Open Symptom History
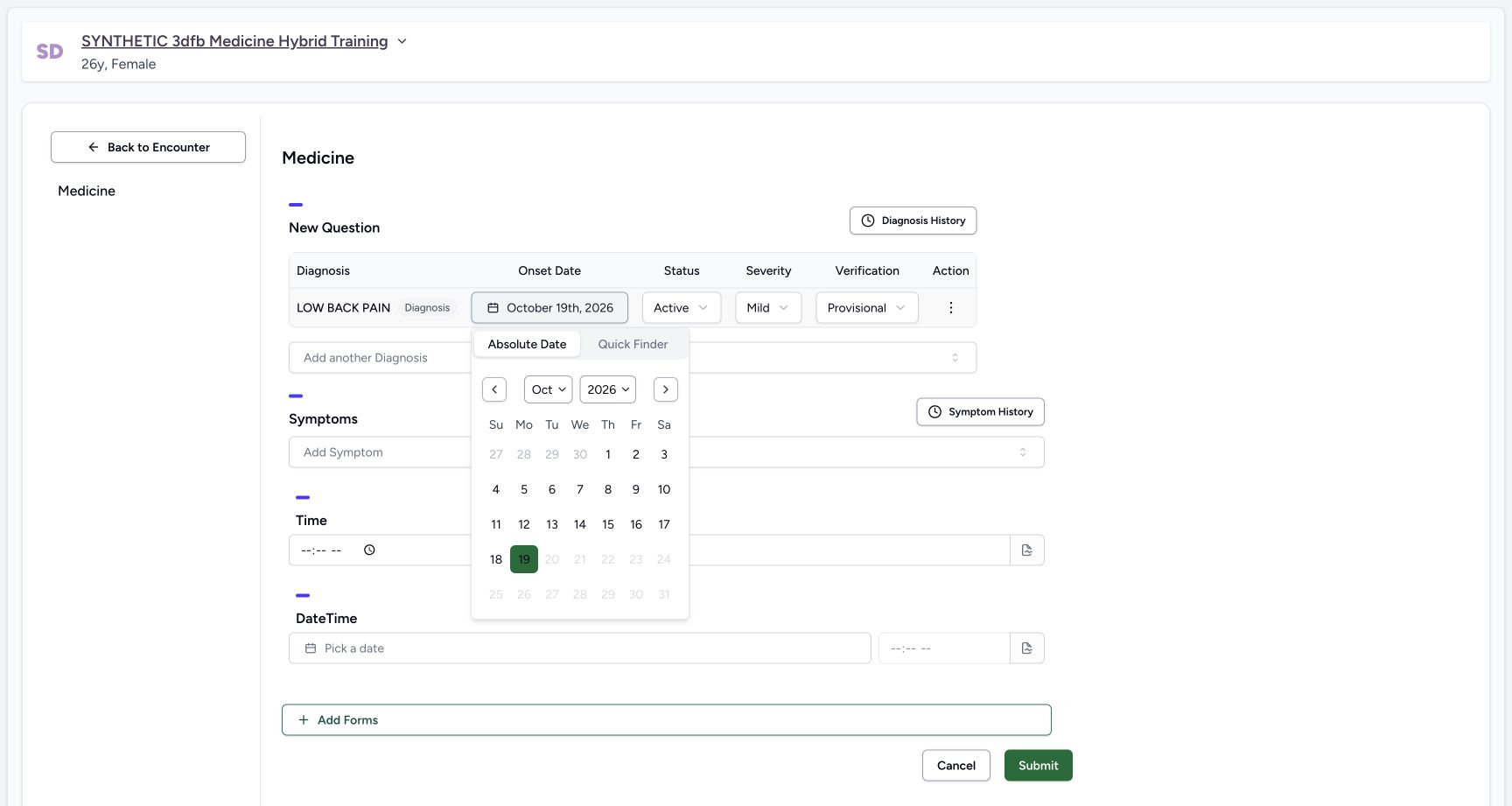 980,412
